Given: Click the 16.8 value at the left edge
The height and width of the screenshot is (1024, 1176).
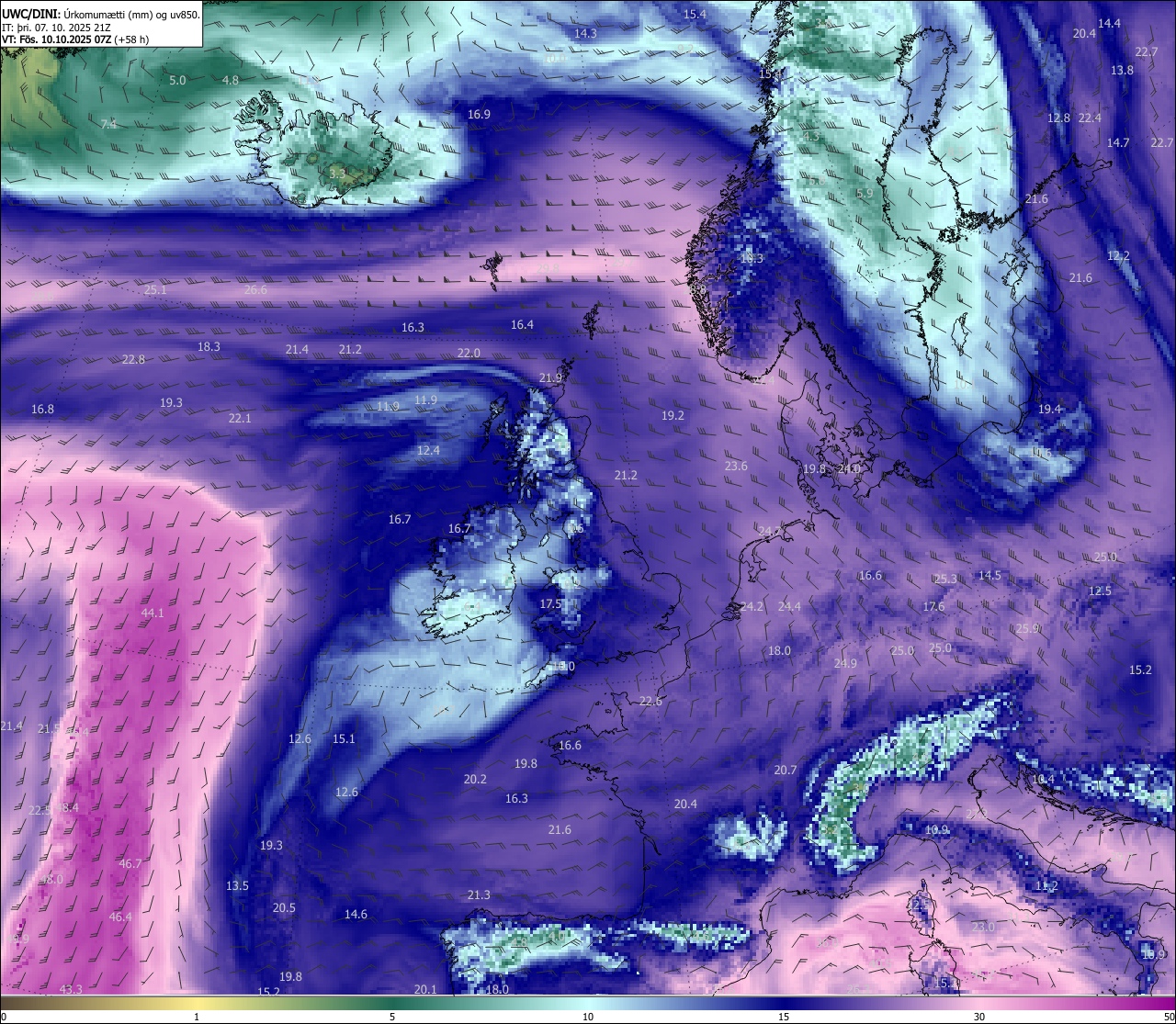Looking at the screenshot, I should click(x=42, y=409).
